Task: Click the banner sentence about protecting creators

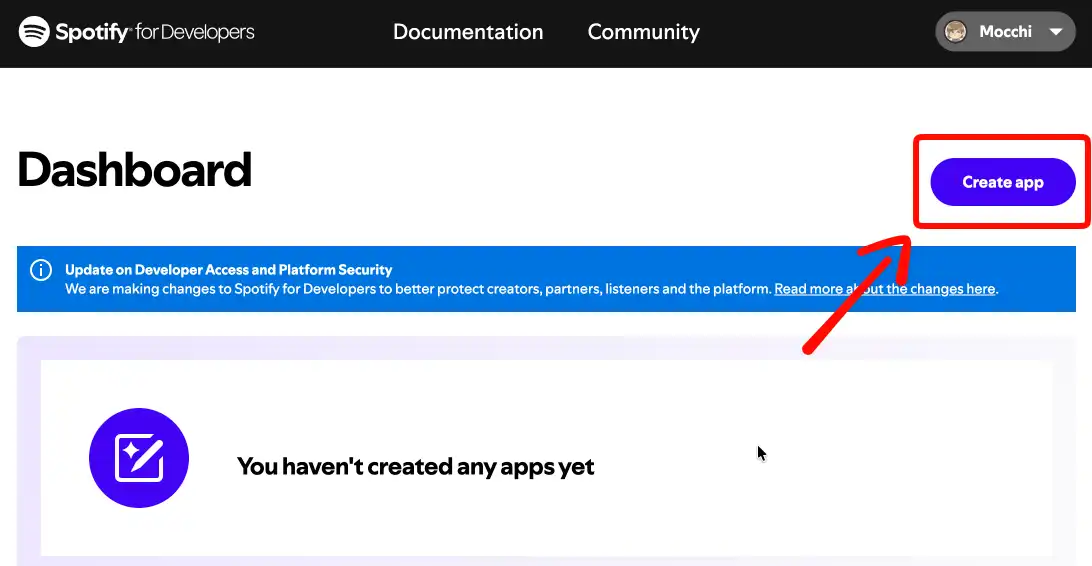Action: point(419,289)
